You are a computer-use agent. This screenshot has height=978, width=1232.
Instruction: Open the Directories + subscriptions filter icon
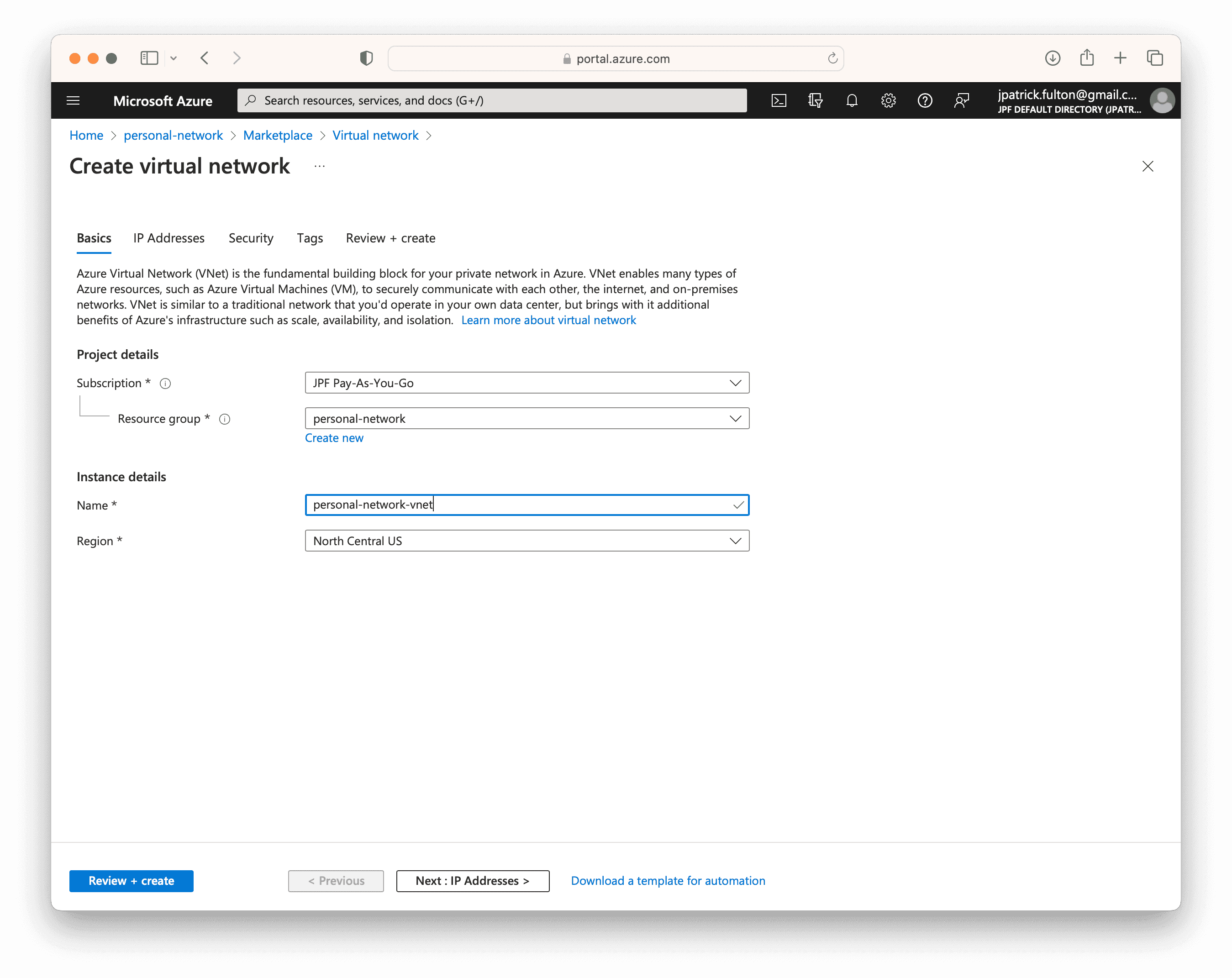(x=815, y=100)
